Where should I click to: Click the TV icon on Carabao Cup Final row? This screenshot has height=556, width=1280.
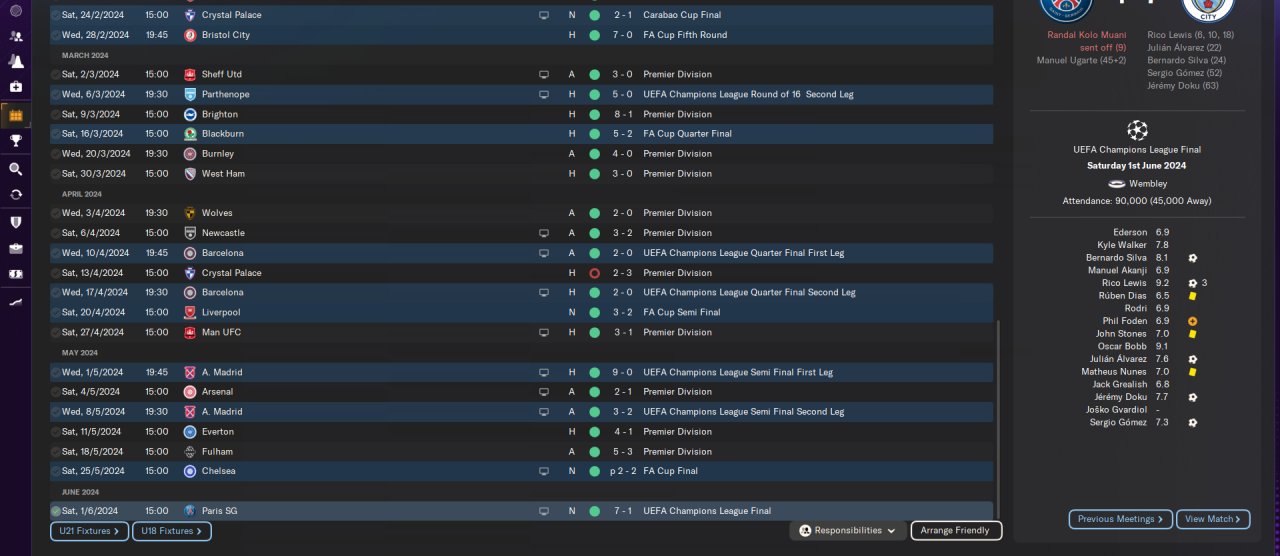click(x=544, y=15)
